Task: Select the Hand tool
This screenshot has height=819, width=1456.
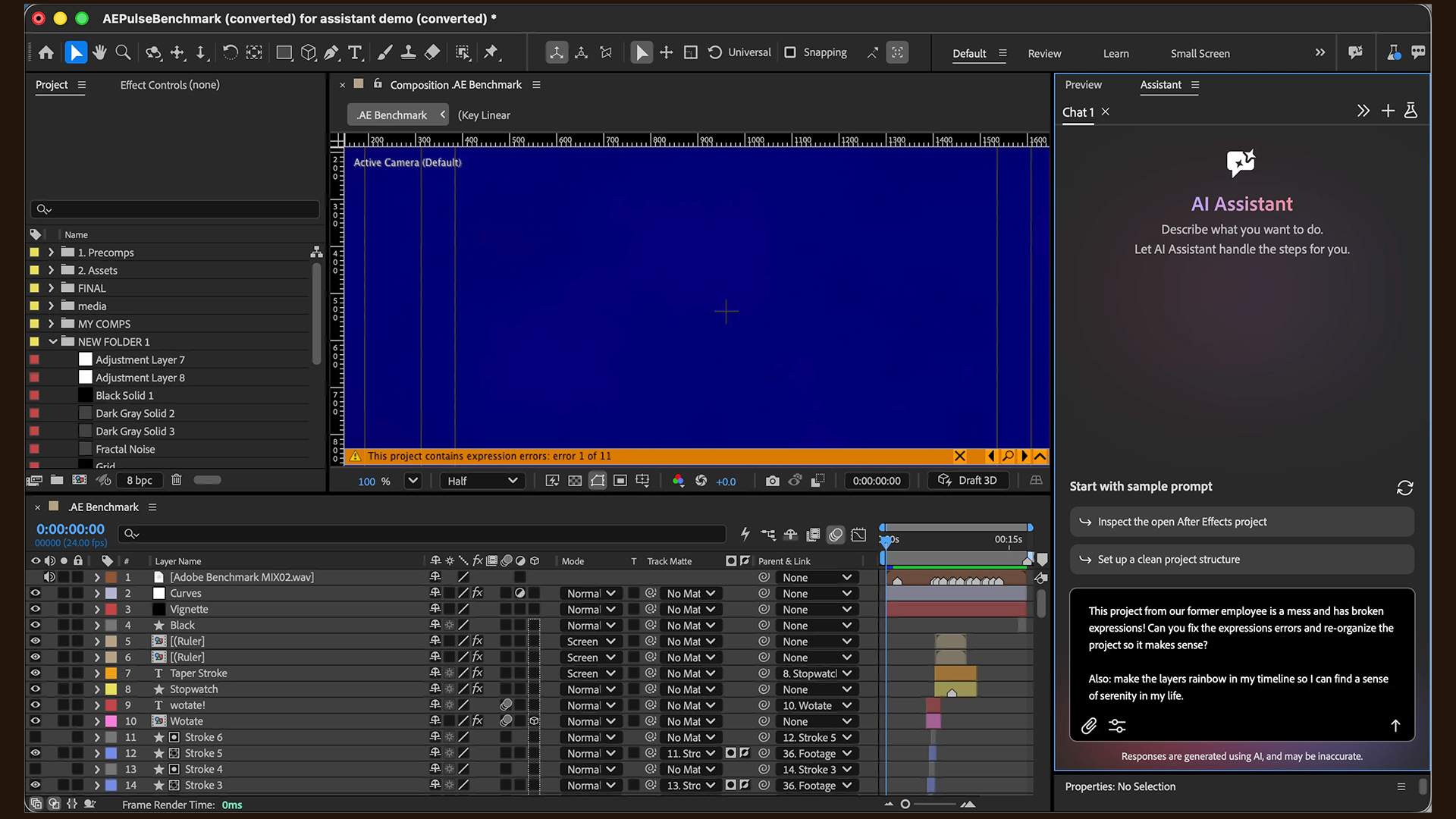Action: click(x=99, y=52)
